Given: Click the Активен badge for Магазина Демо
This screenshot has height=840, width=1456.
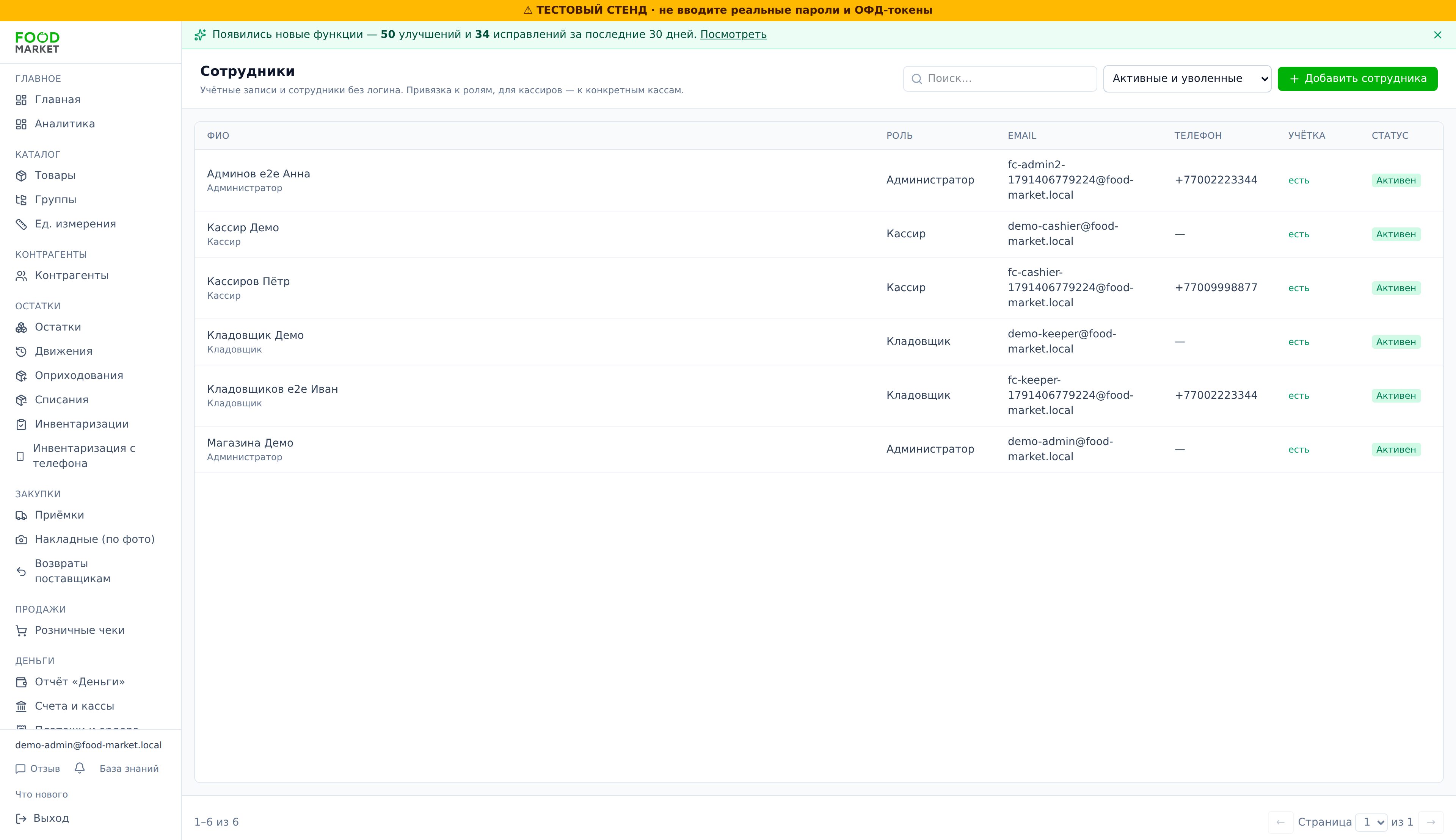Looking at the screenshot, I should tap(1395, 450).
